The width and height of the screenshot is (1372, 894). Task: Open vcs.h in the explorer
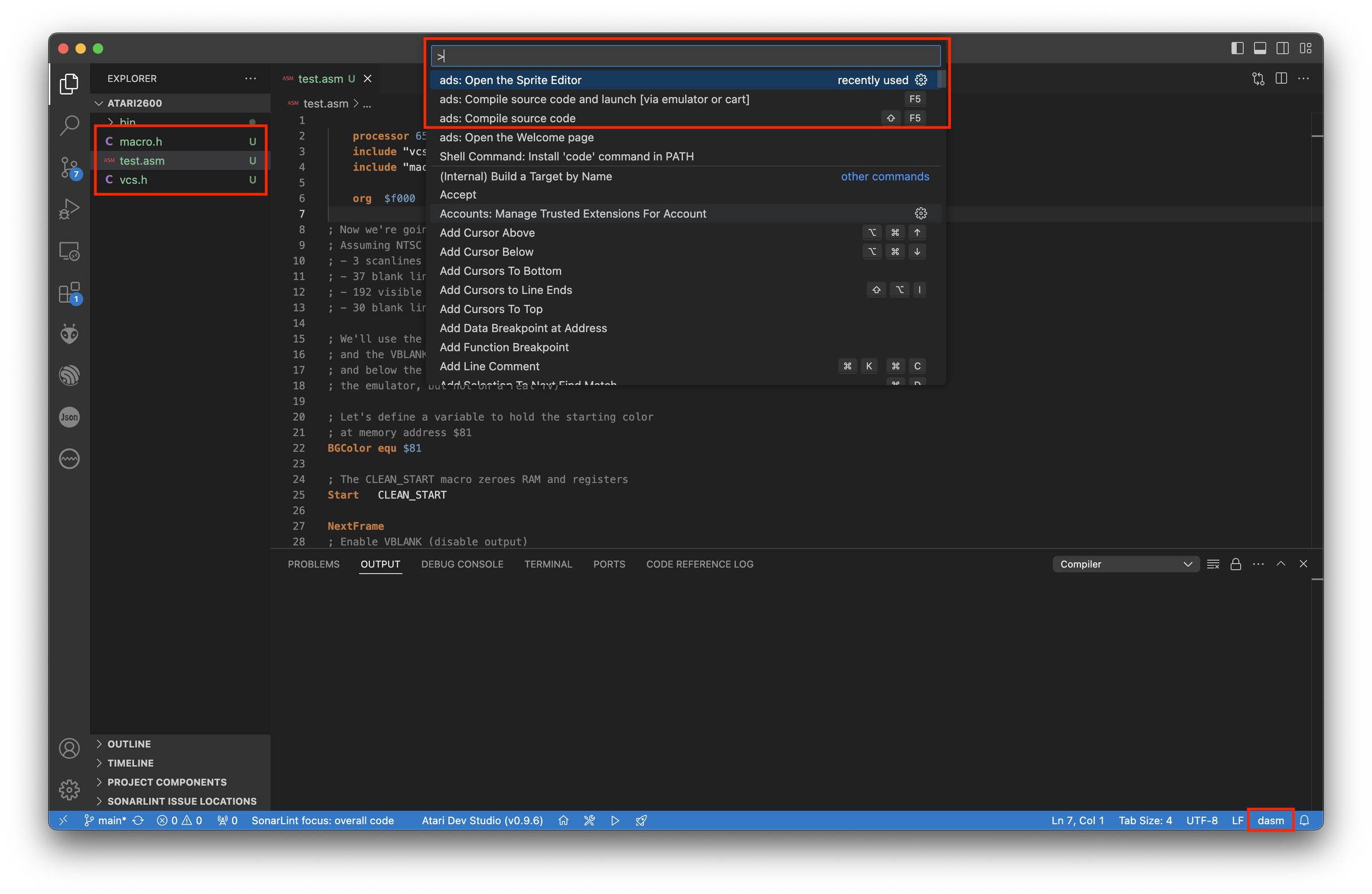pyautogui.click(x=133, y=180)
